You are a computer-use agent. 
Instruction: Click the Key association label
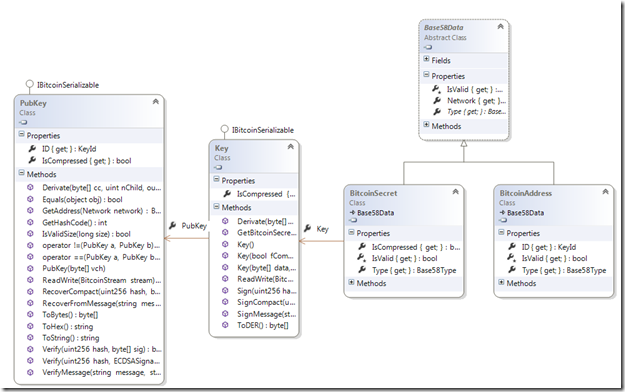322,229
